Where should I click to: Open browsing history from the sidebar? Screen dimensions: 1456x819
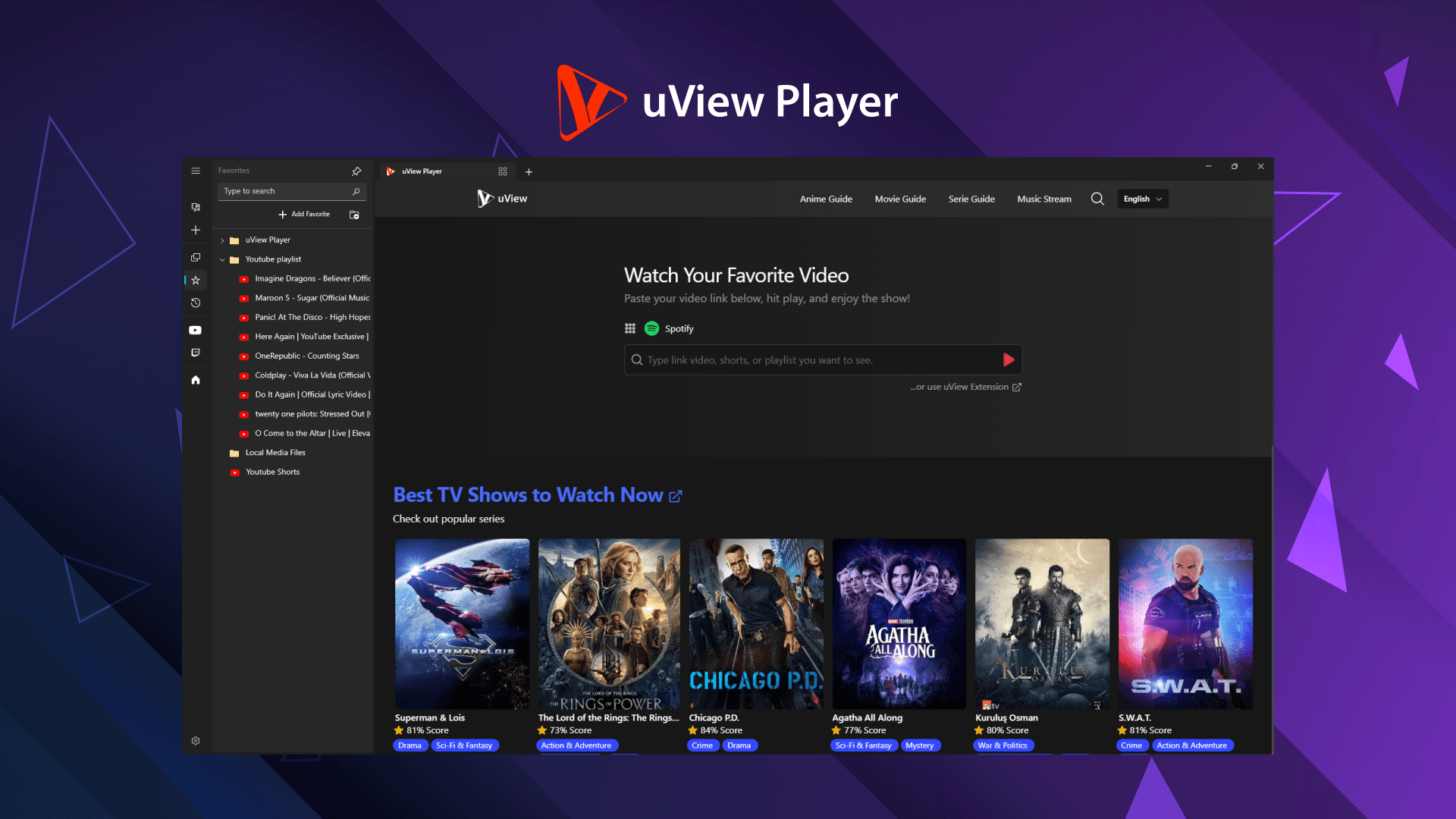pos(195,303)
